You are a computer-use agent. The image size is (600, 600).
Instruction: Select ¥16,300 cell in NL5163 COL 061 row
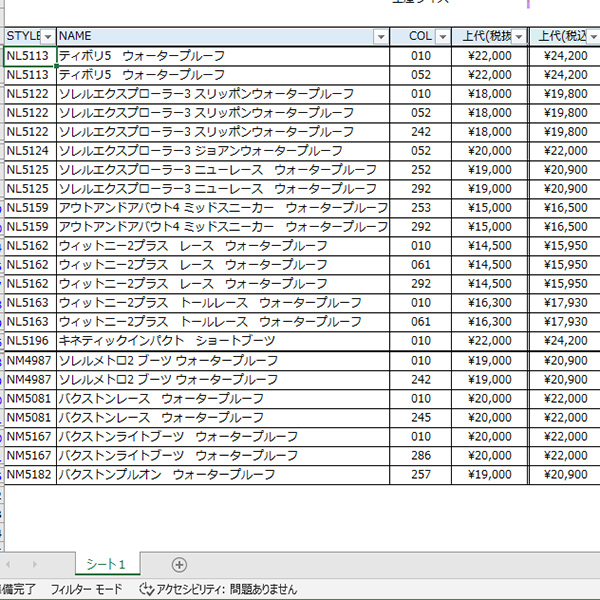point(489,322)
